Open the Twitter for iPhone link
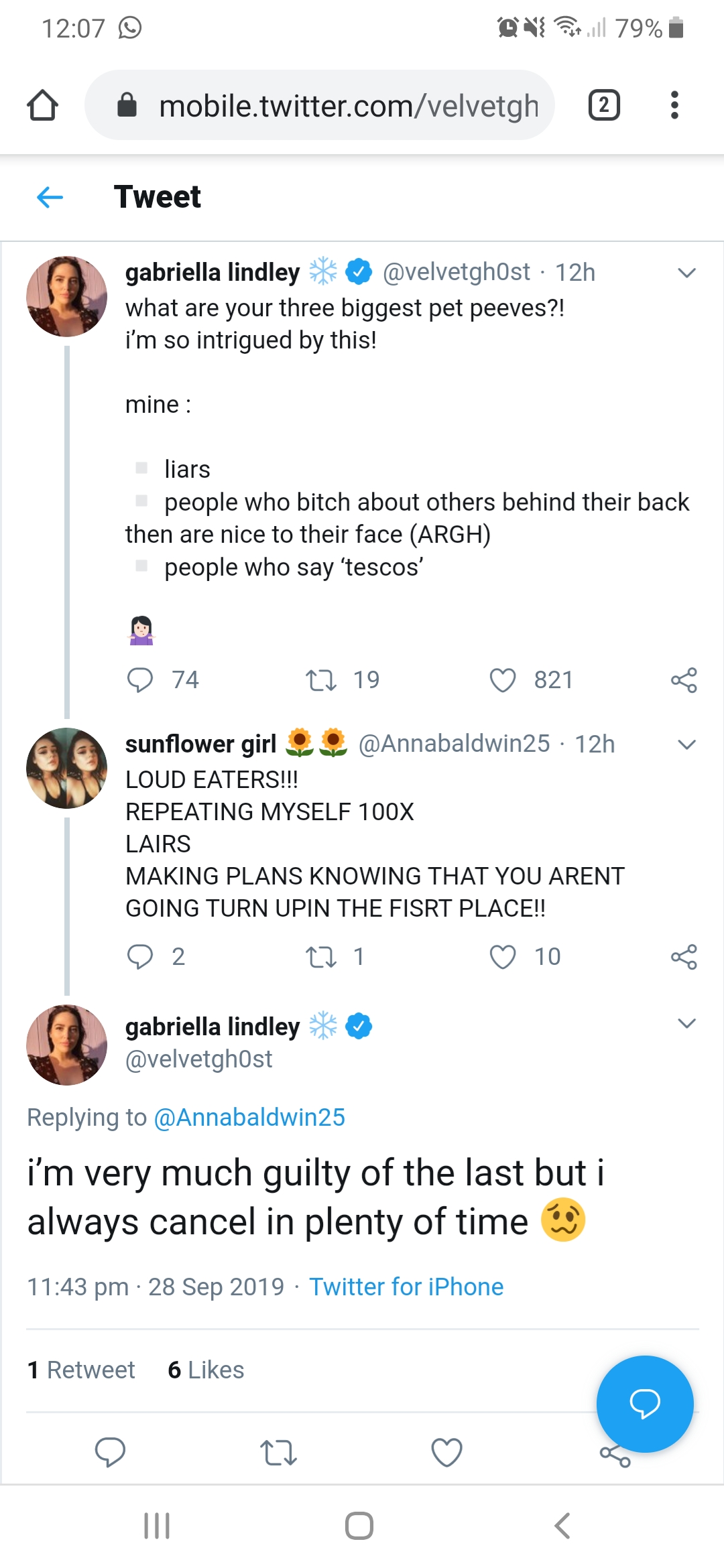Screen dimensions: 724x1568 [406, 1287]
